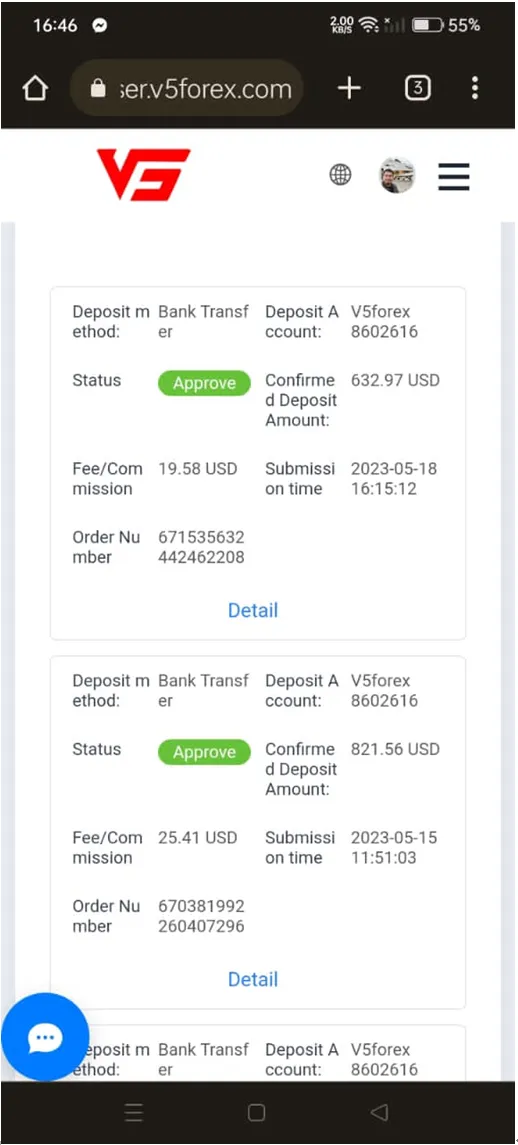Open the browser three-dot menu
Screen dimensions: 518x1145
click(x=475, y=88)
